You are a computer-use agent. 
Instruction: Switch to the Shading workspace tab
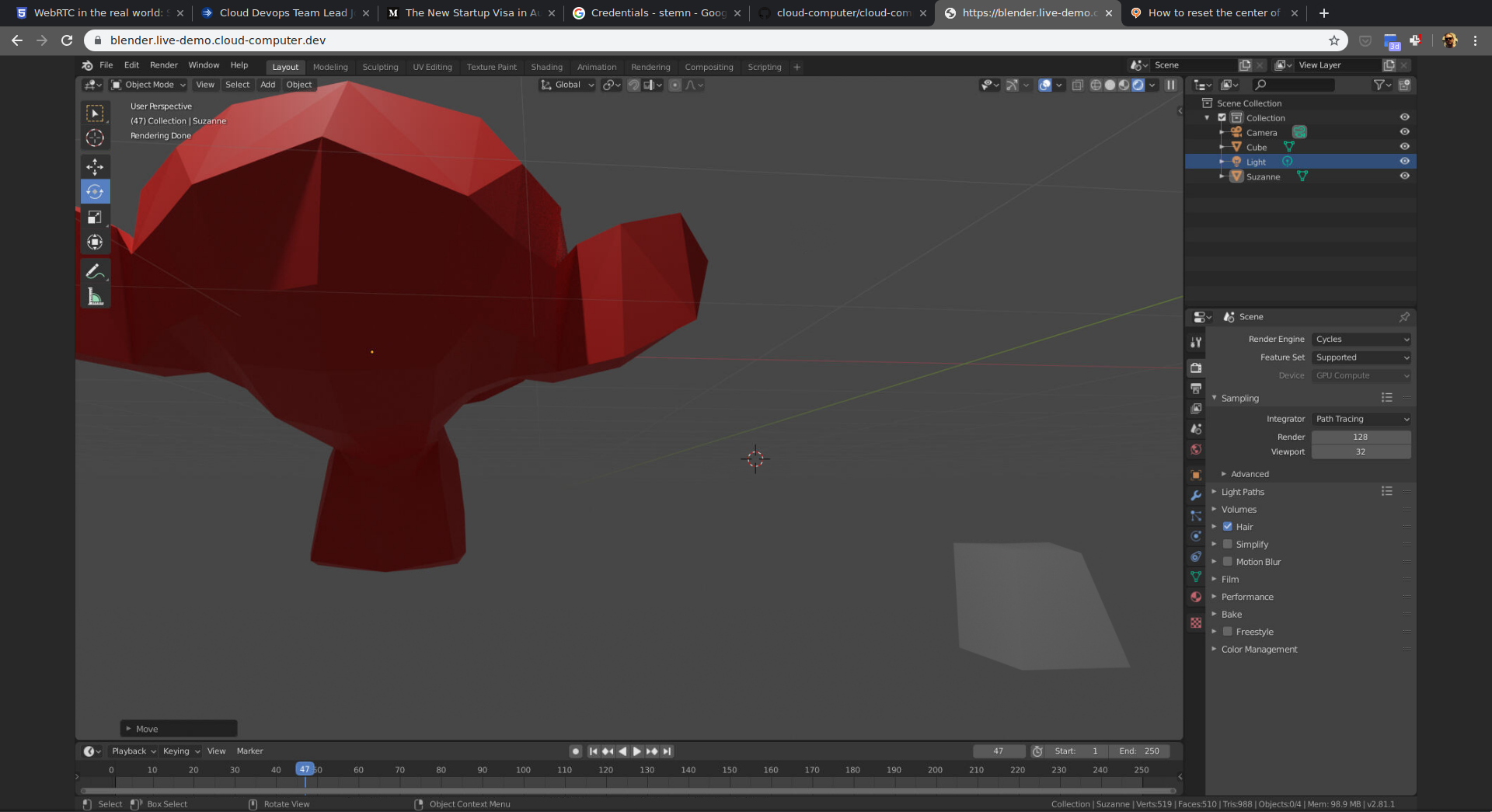pyautogui.click(x=546, y=67)
